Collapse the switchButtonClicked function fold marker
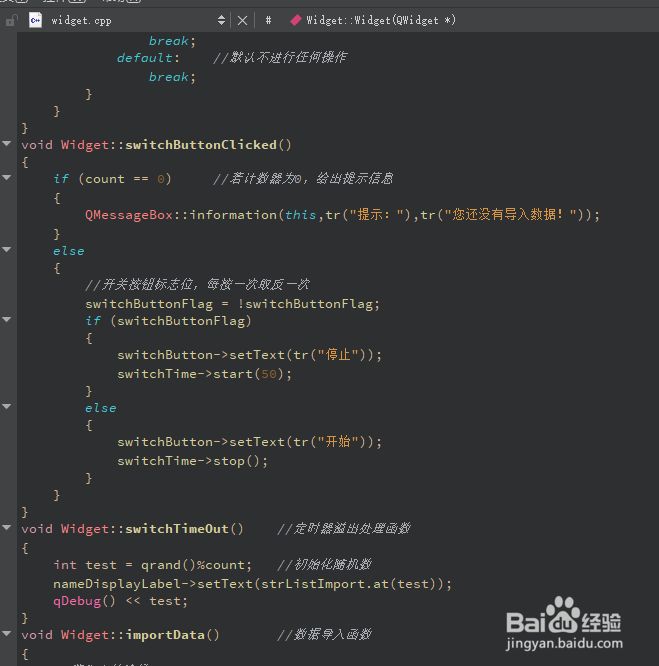659x666 pixels. [x=7, y=144]
